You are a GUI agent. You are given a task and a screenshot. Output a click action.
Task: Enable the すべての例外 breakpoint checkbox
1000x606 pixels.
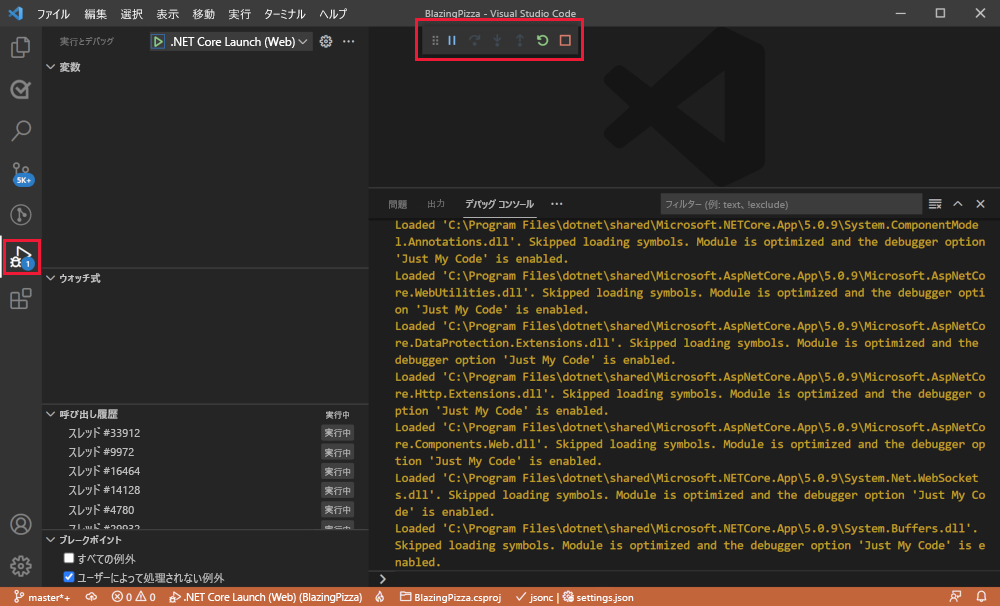coord(68,556)
